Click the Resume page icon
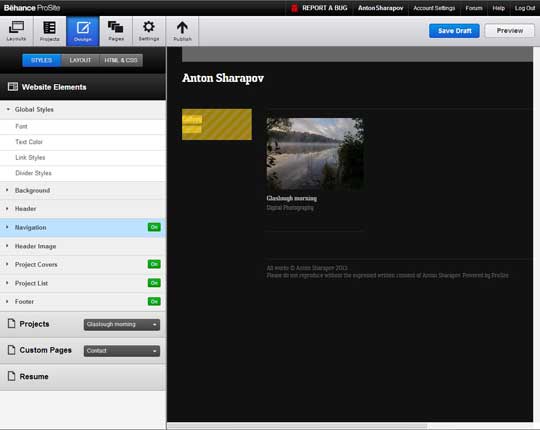Image resolution: width=540 pixels, height=430 pixels. pyautogui.click(x=12, y=376)
